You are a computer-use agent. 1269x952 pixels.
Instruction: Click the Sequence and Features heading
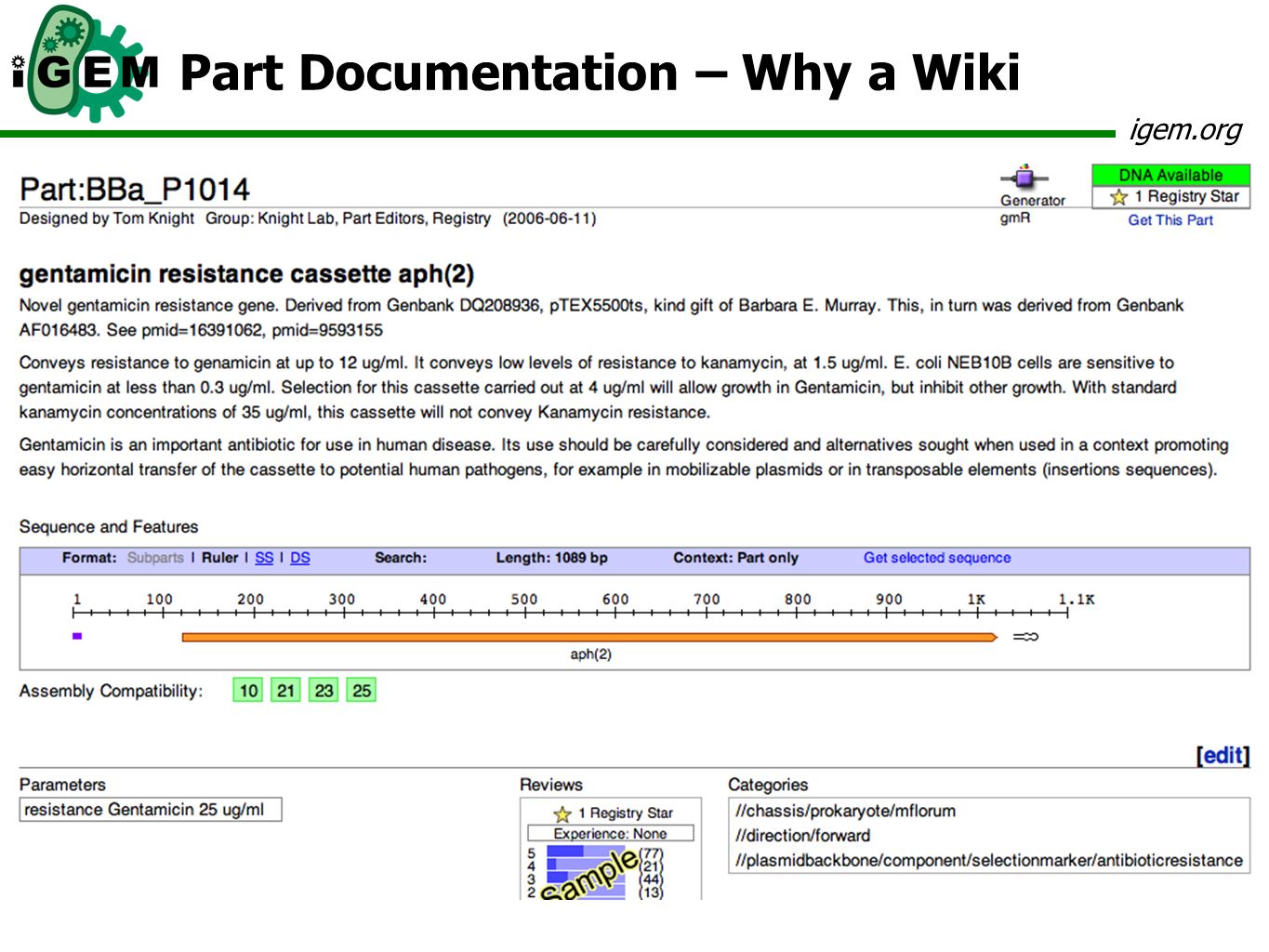[109, 527]
